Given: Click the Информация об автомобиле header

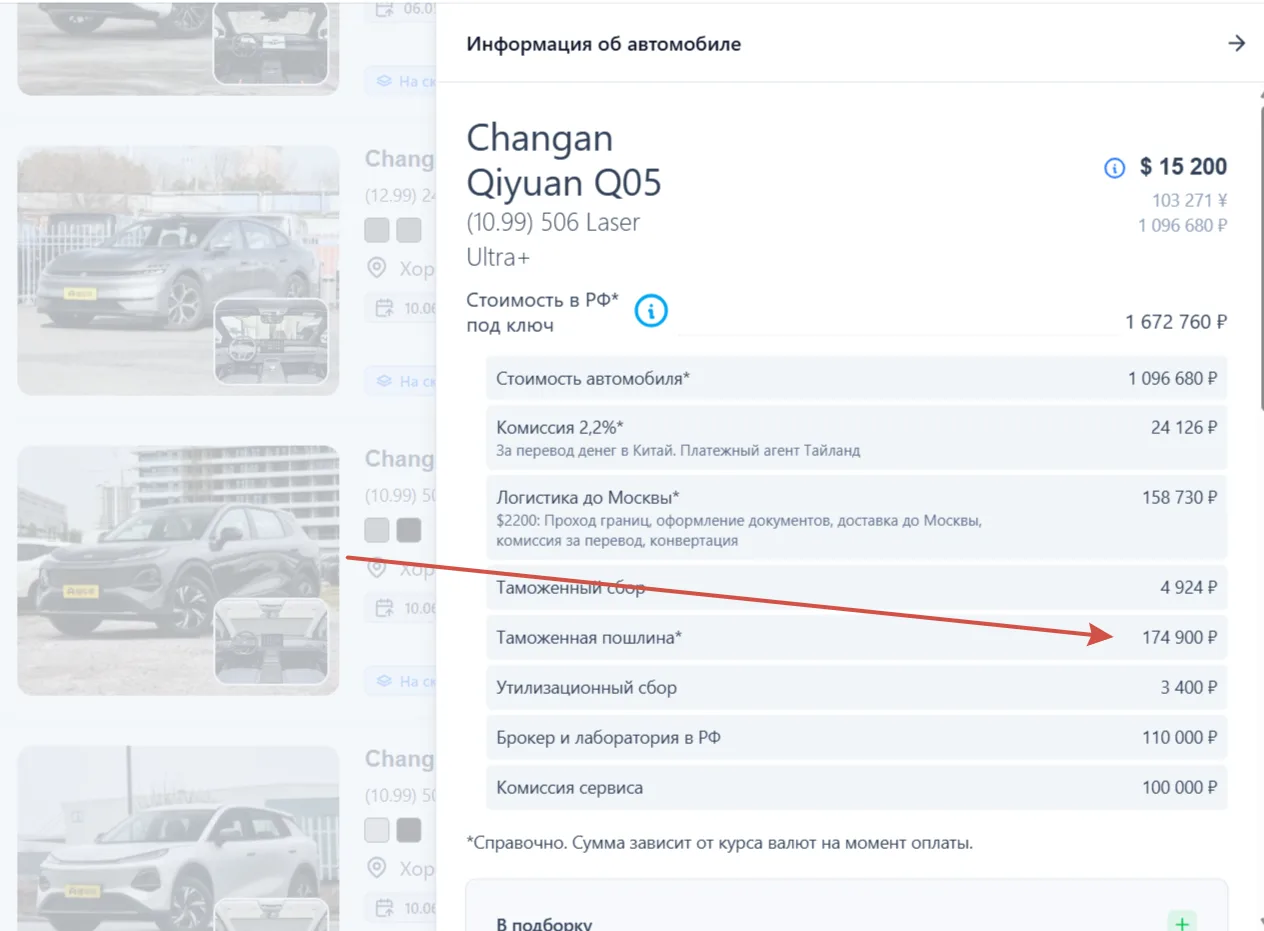Looking at the screenshot, I should (x=604, y=44).
